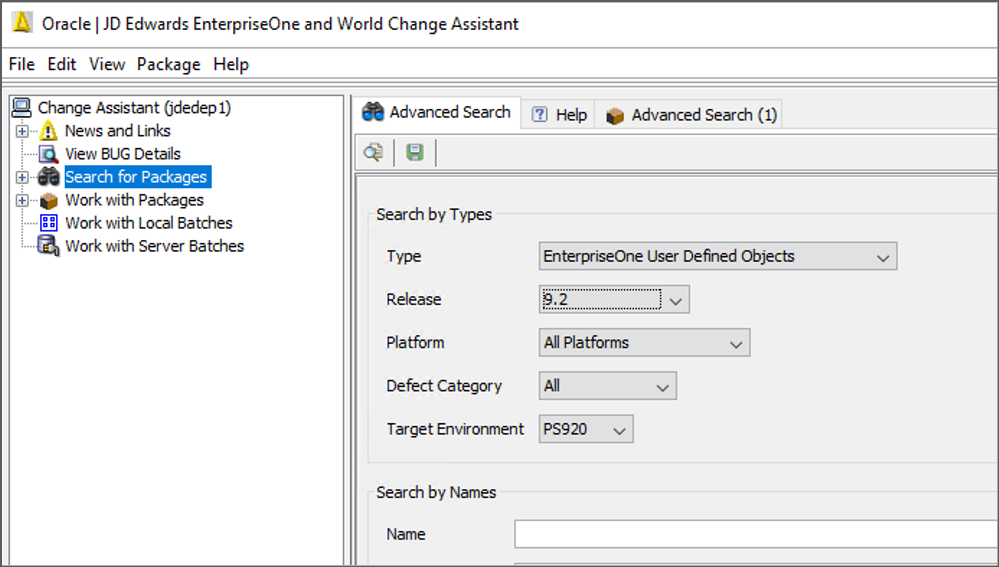Image resolution: width=999 pixels, height=567 pixels.
Task: Open the Package menu
Action: [x=169, y=64]
